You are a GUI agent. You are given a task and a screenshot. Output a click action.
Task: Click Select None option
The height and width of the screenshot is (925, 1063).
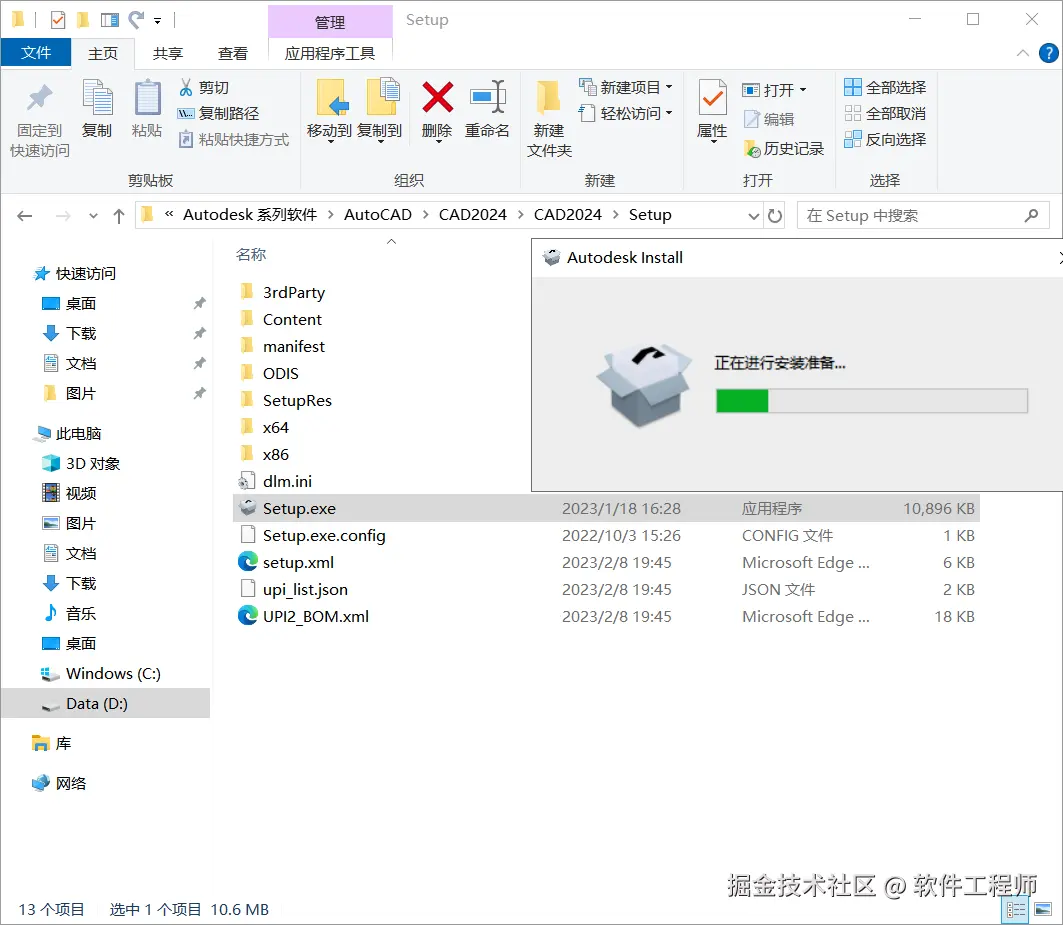tap(885, 113)
